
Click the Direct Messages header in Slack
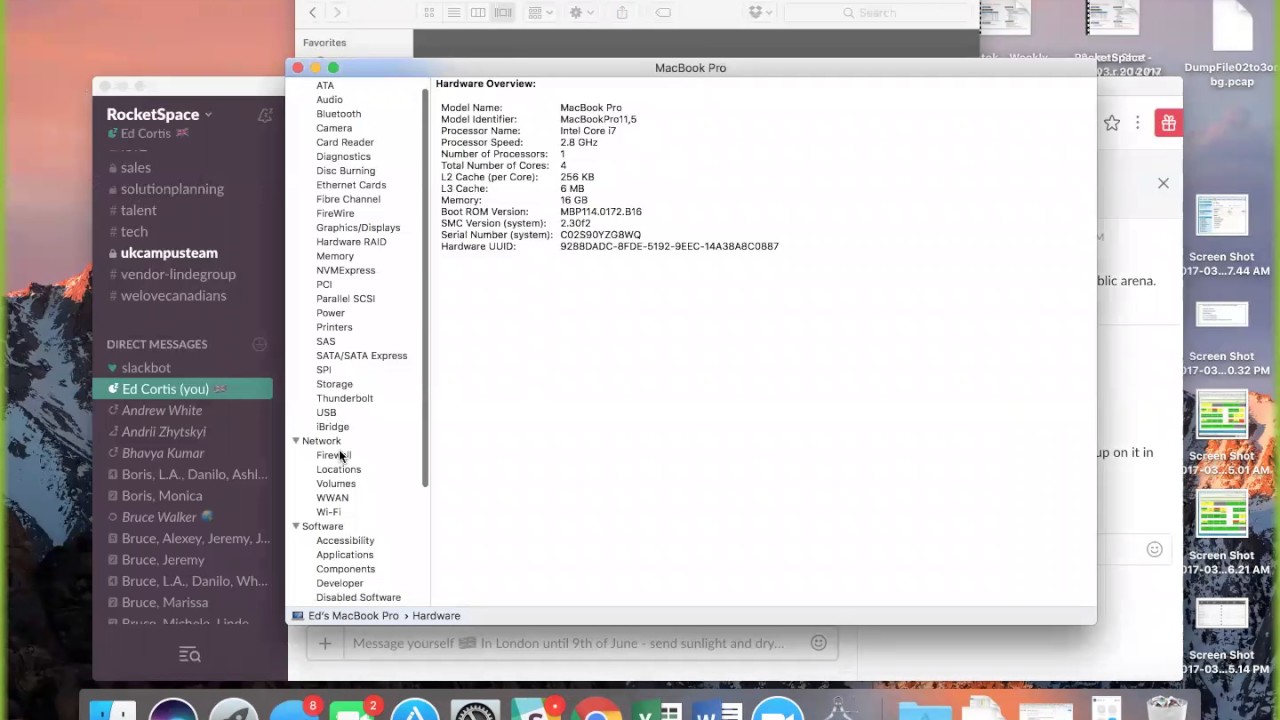click(x=157, y=344)
